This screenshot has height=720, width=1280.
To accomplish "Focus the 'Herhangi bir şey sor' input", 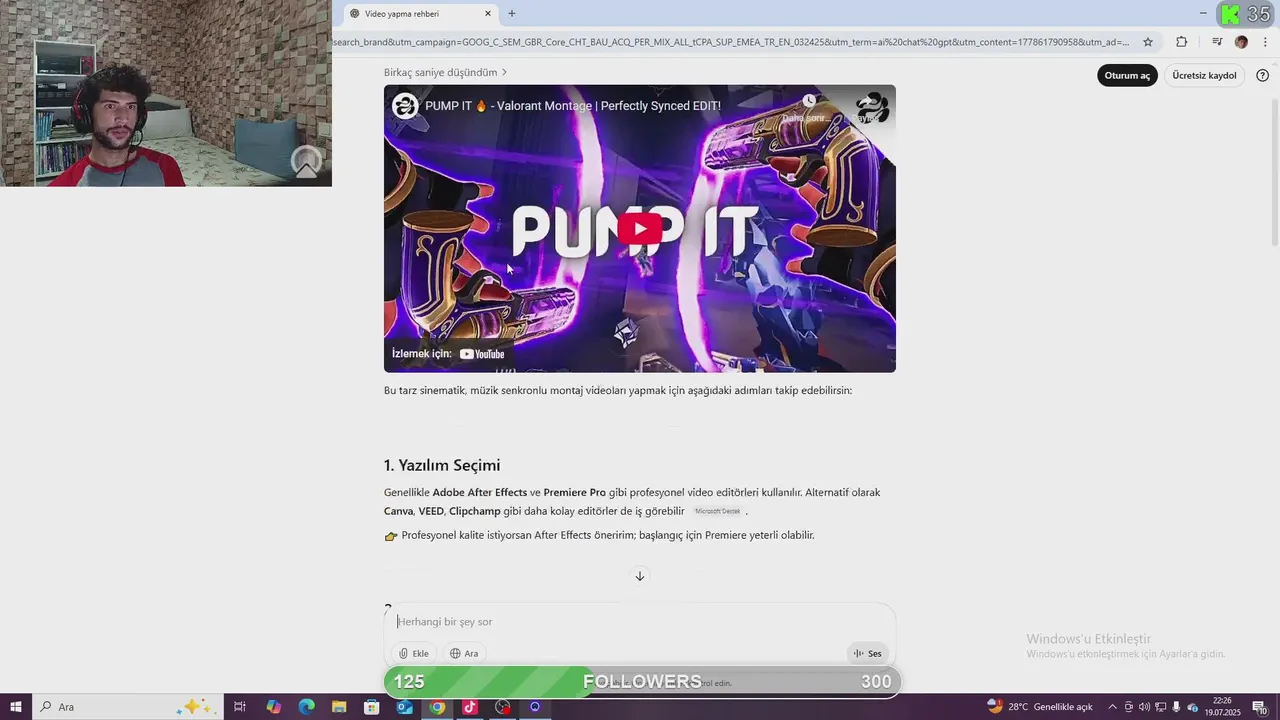I will click(640, 622).
